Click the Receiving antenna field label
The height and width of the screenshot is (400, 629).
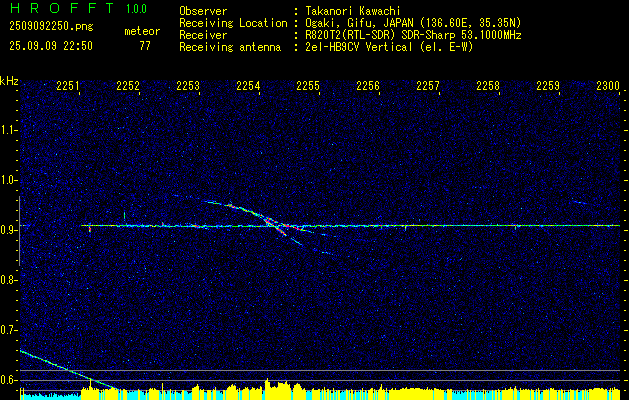[230, 47]
